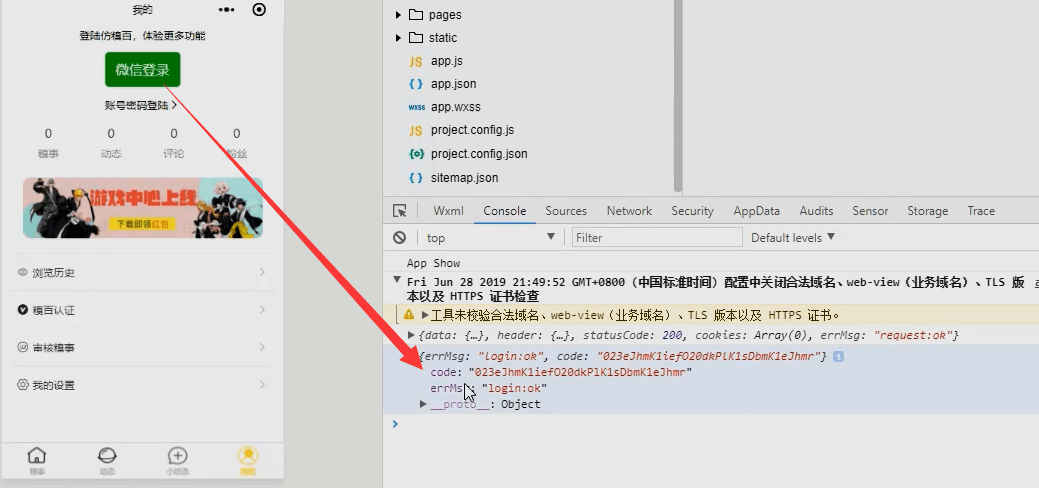Click the 糗事 count of 0

pos(48,134)
